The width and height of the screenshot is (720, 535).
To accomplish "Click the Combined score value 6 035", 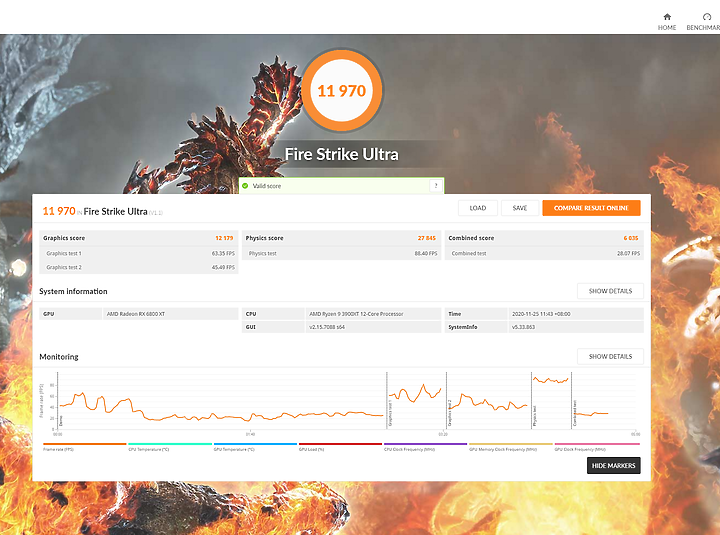I will (x=631, y=238).
